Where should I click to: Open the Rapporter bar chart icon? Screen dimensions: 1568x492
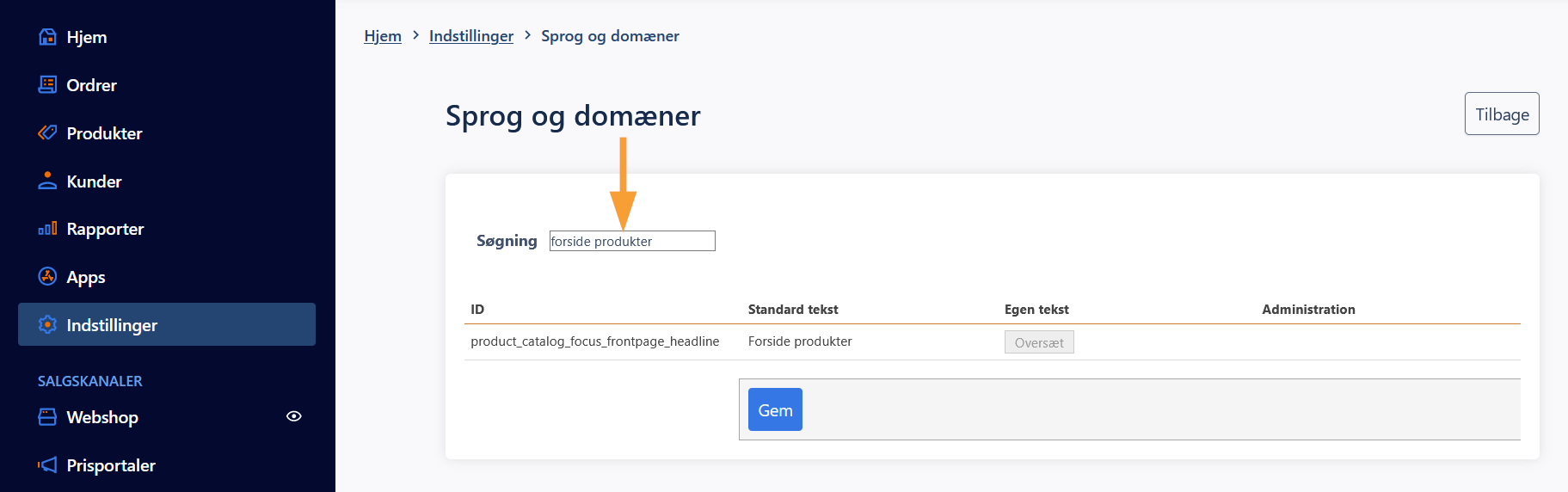pos(47,229)
